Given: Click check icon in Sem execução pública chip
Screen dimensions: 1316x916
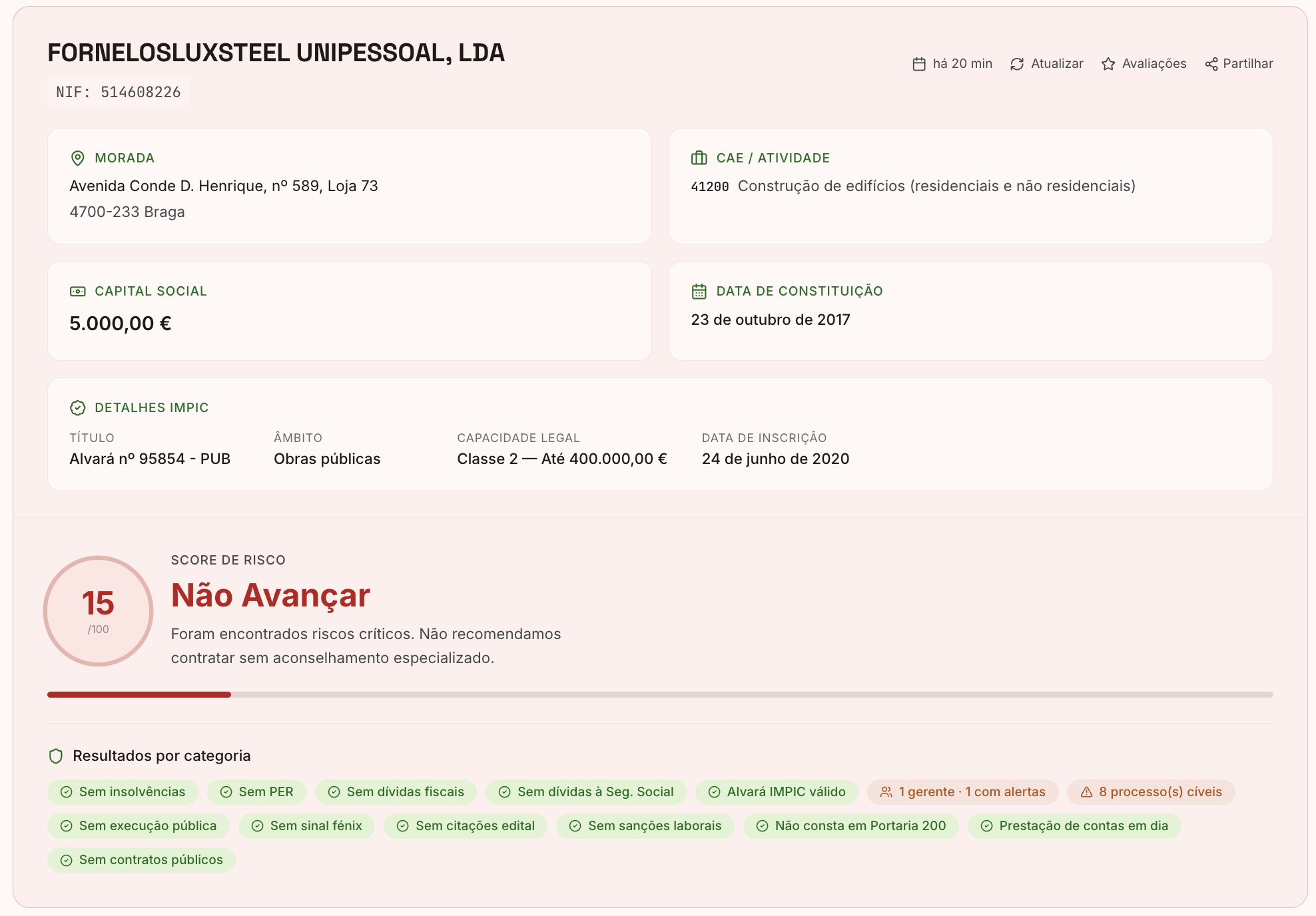Looking at the screenshot, I should pos(67,826).
